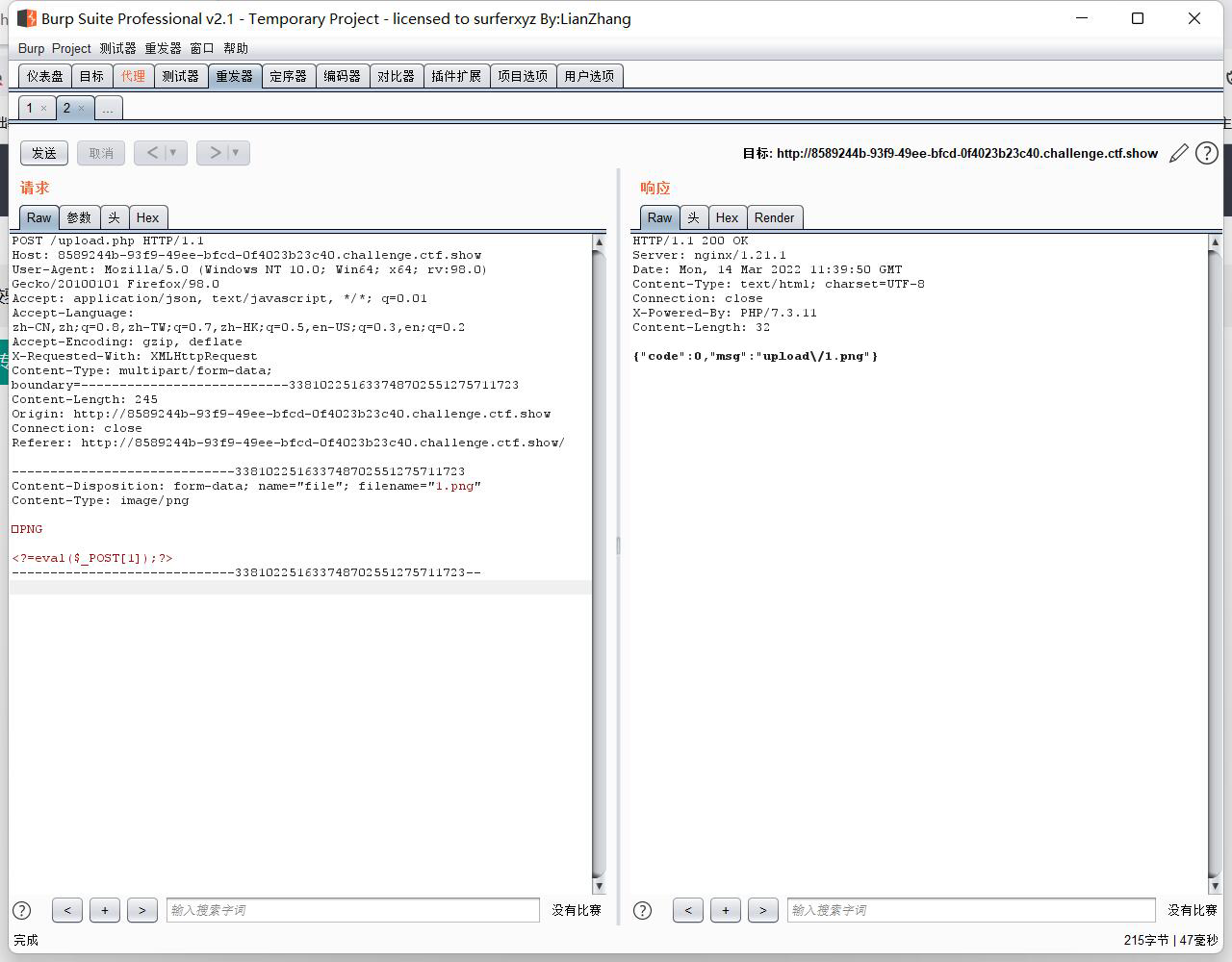Click the eval($_POST[1]) payload line

92,558
